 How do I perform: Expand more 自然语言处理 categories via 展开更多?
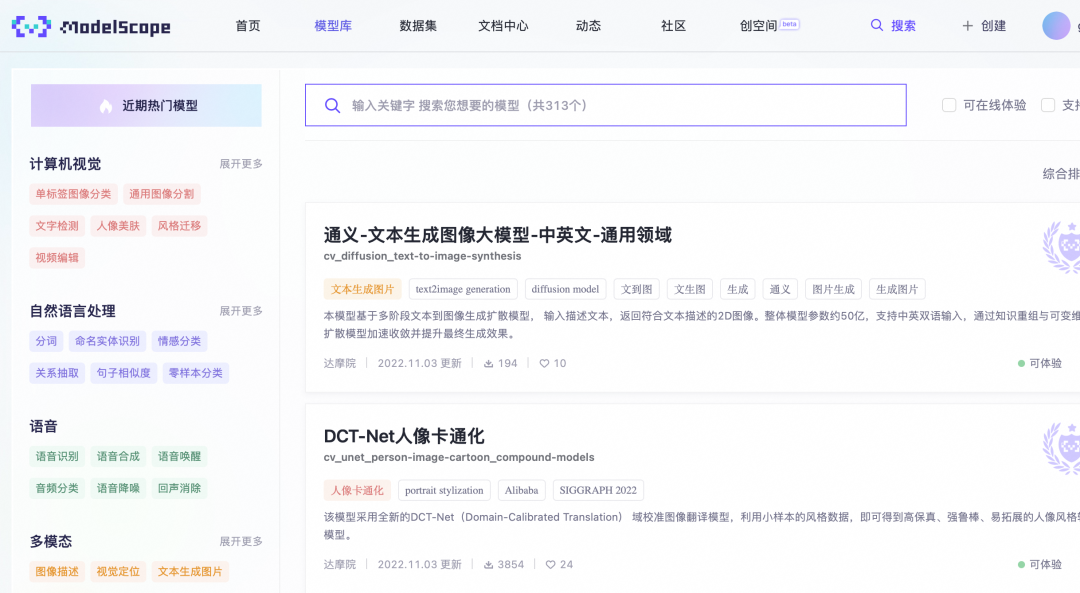pos(240,311)
